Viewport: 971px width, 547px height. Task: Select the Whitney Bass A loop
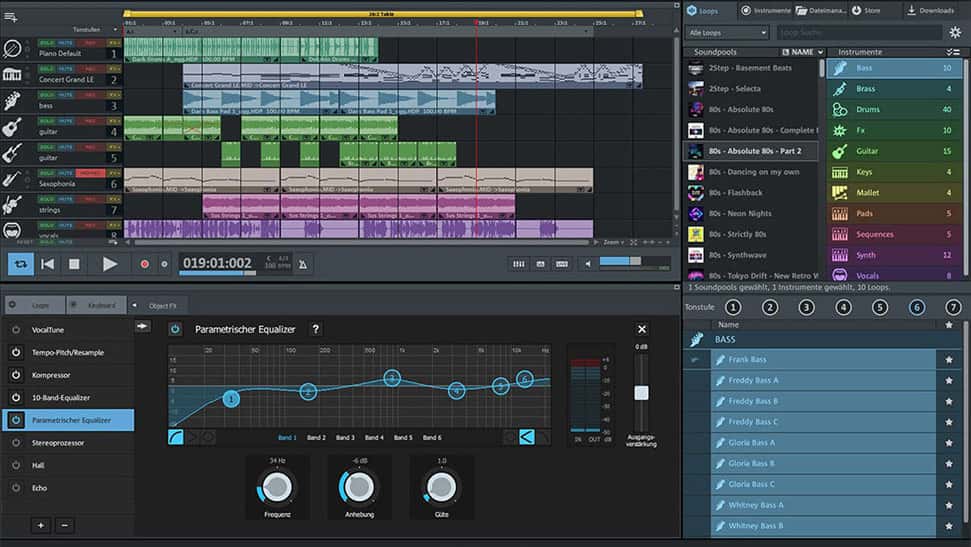823,505
